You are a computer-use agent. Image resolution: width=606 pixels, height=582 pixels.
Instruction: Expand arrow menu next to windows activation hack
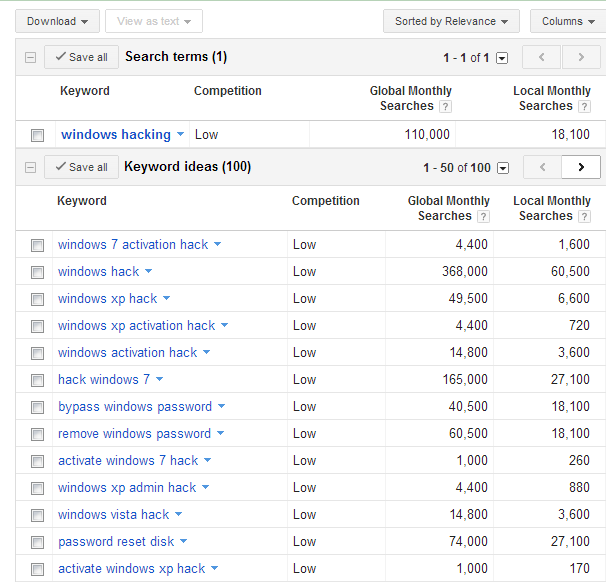(207, 352)
